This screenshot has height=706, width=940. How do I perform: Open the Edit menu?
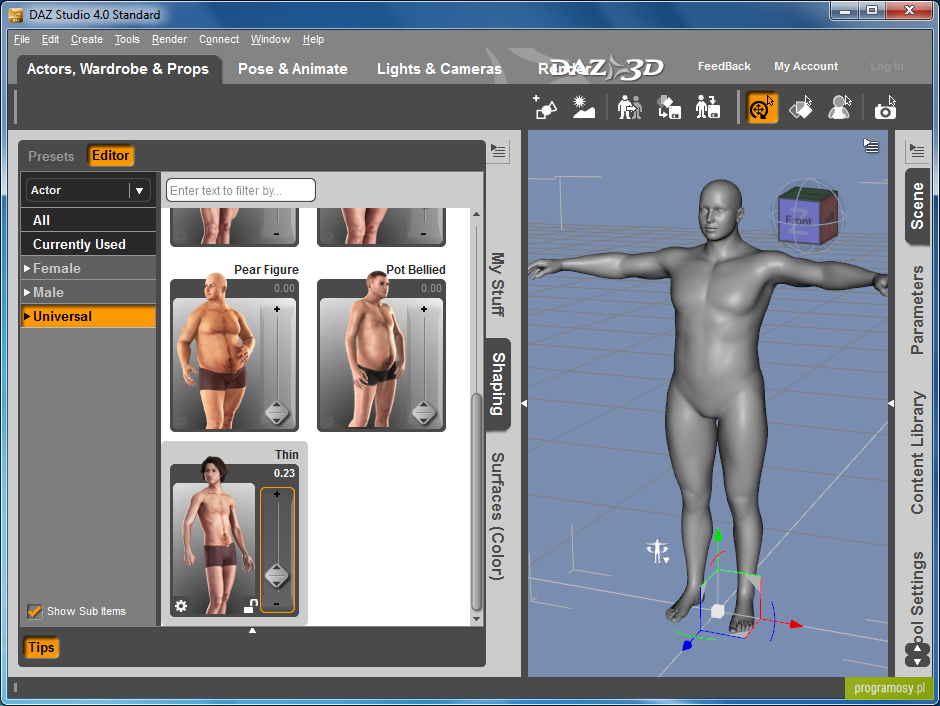[x=50, y=40]
